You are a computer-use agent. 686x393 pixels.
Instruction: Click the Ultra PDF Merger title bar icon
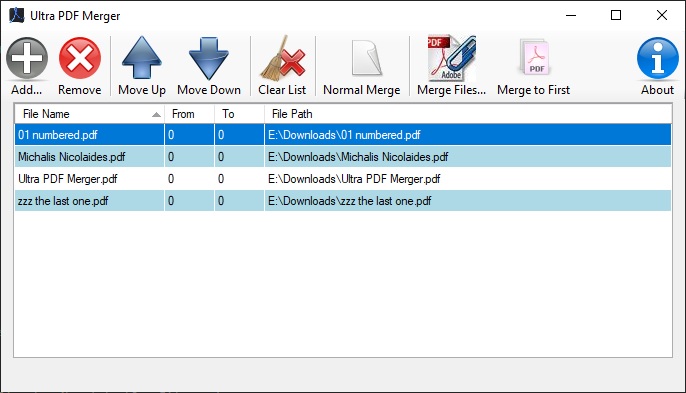coord(16,15)
